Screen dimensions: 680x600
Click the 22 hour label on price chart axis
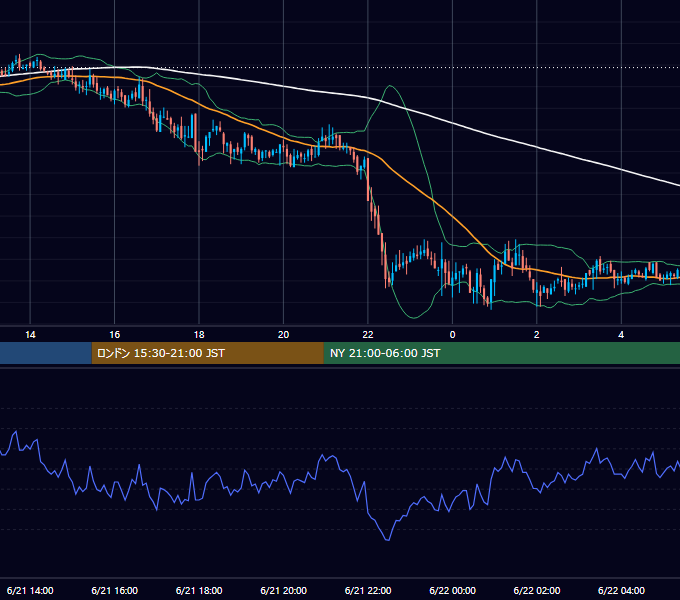point(368,335)
